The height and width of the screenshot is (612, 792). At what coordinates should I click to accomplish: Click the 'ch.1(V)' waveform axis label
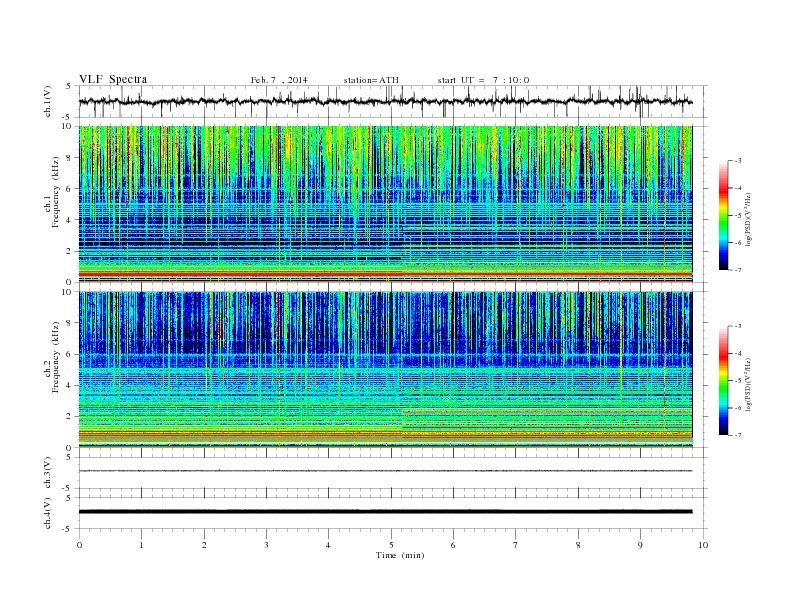[x=48, y=101]
